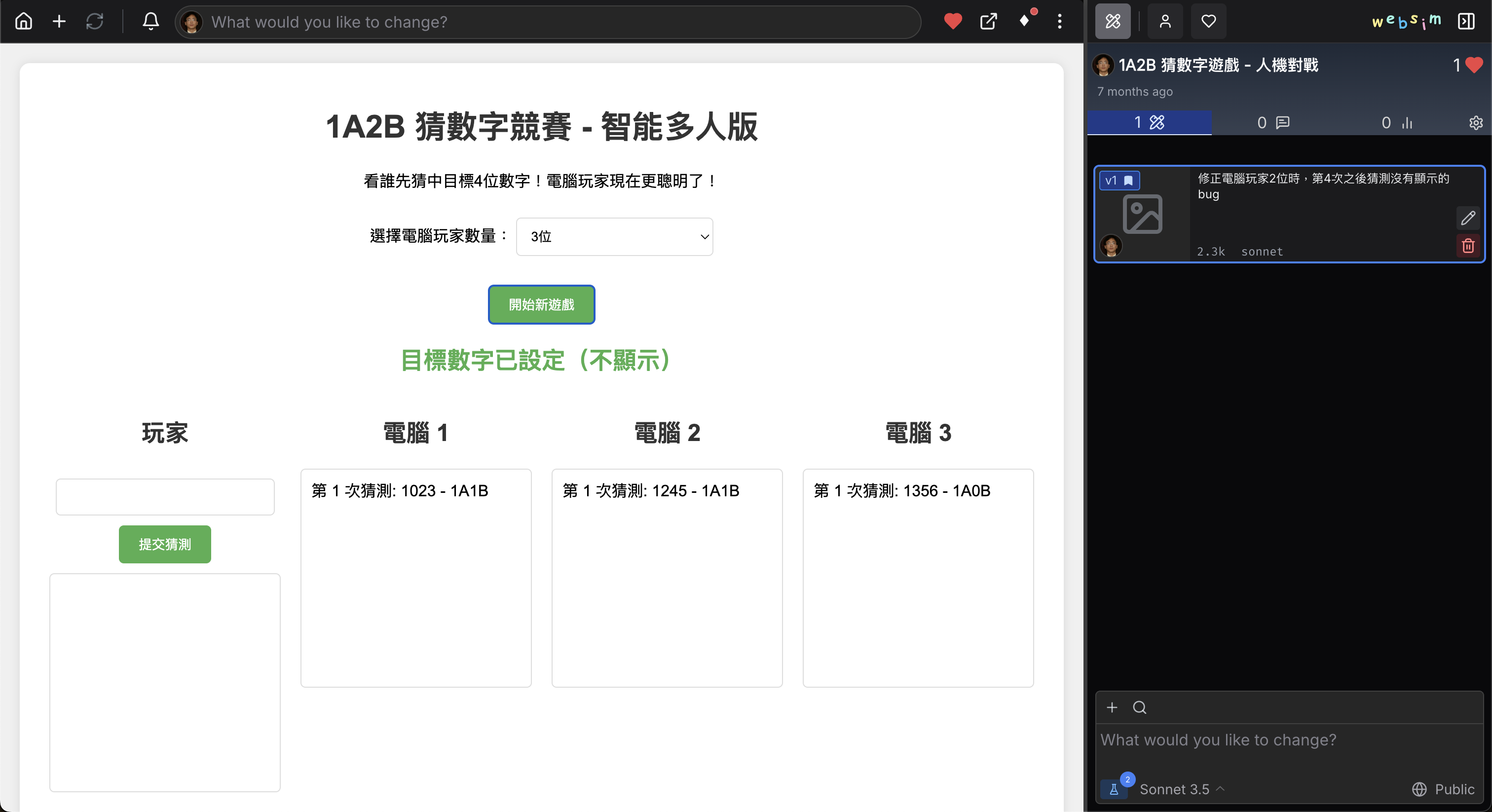Select the versions tool icon in sidebar
Image resolution: width=1492 pixels, height=812 pixels.
(x=1113, y=21)
